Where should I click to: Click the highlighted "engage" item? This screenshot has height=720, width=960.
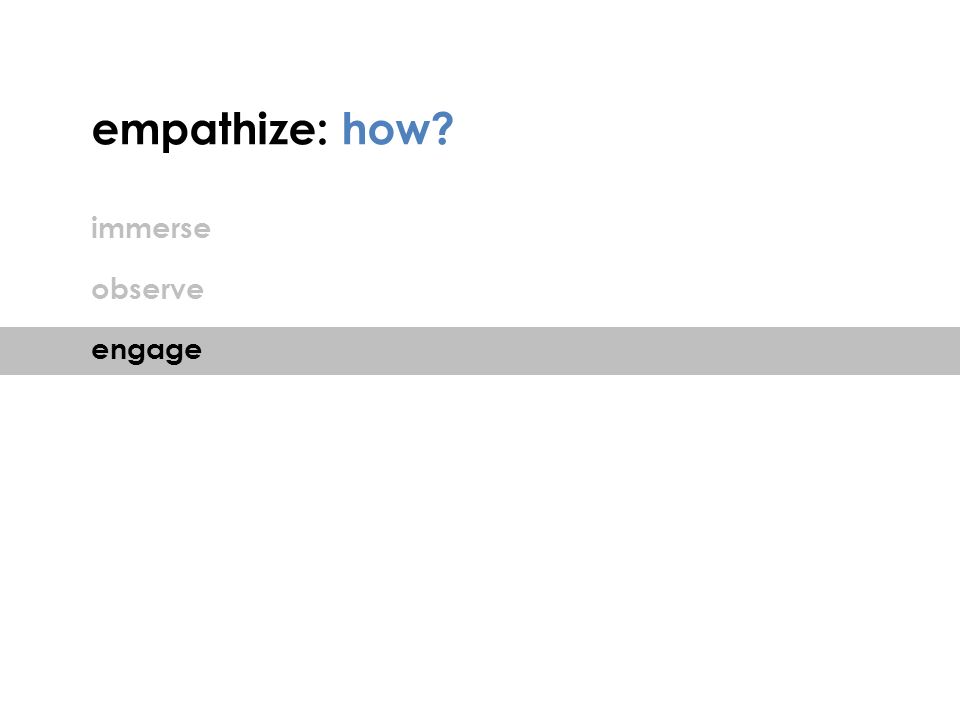[146, 351]
